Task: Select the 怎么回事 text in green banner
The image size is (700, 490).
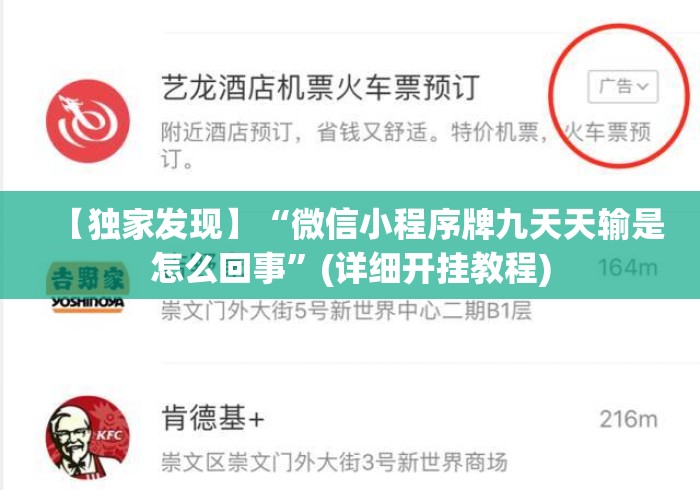Action: (x=219, y=270)
